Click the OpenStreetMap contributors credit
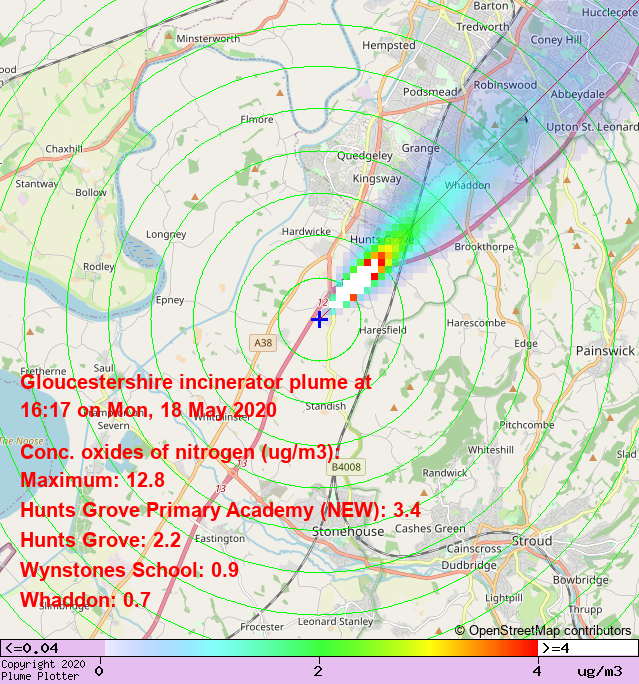This screenshot has height=684, width=639. [543, 630]
